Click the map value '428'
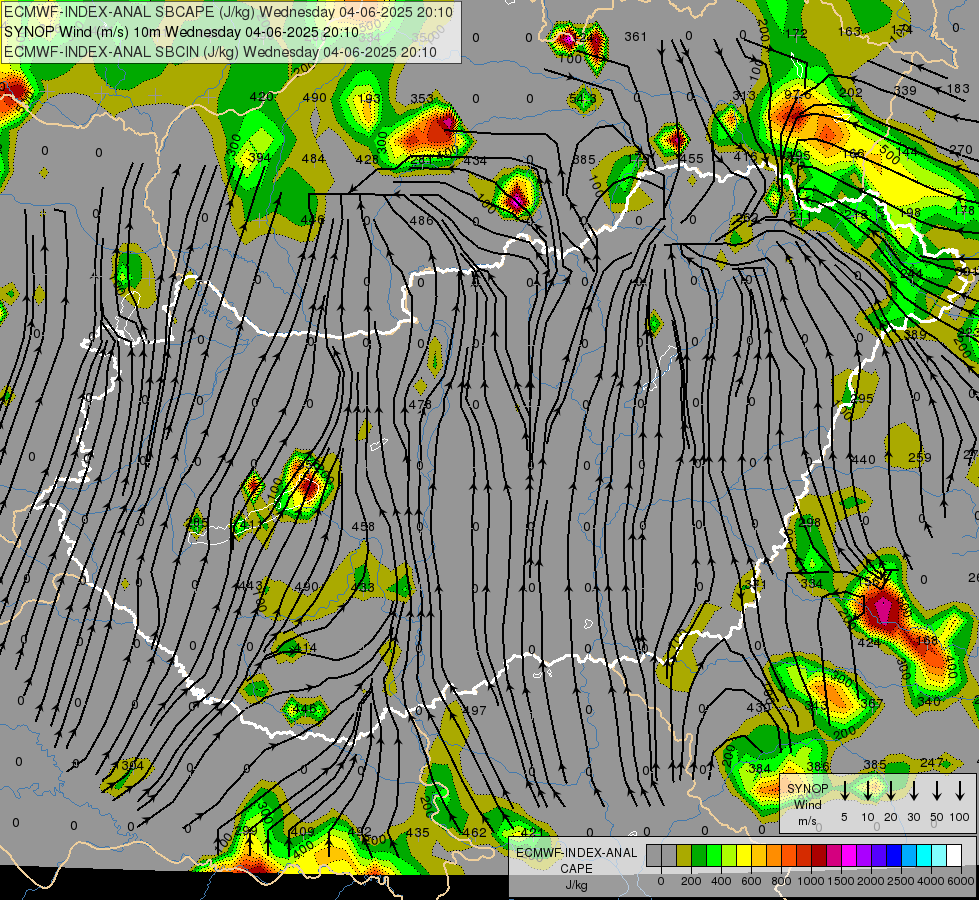 (x=367, y=159)
